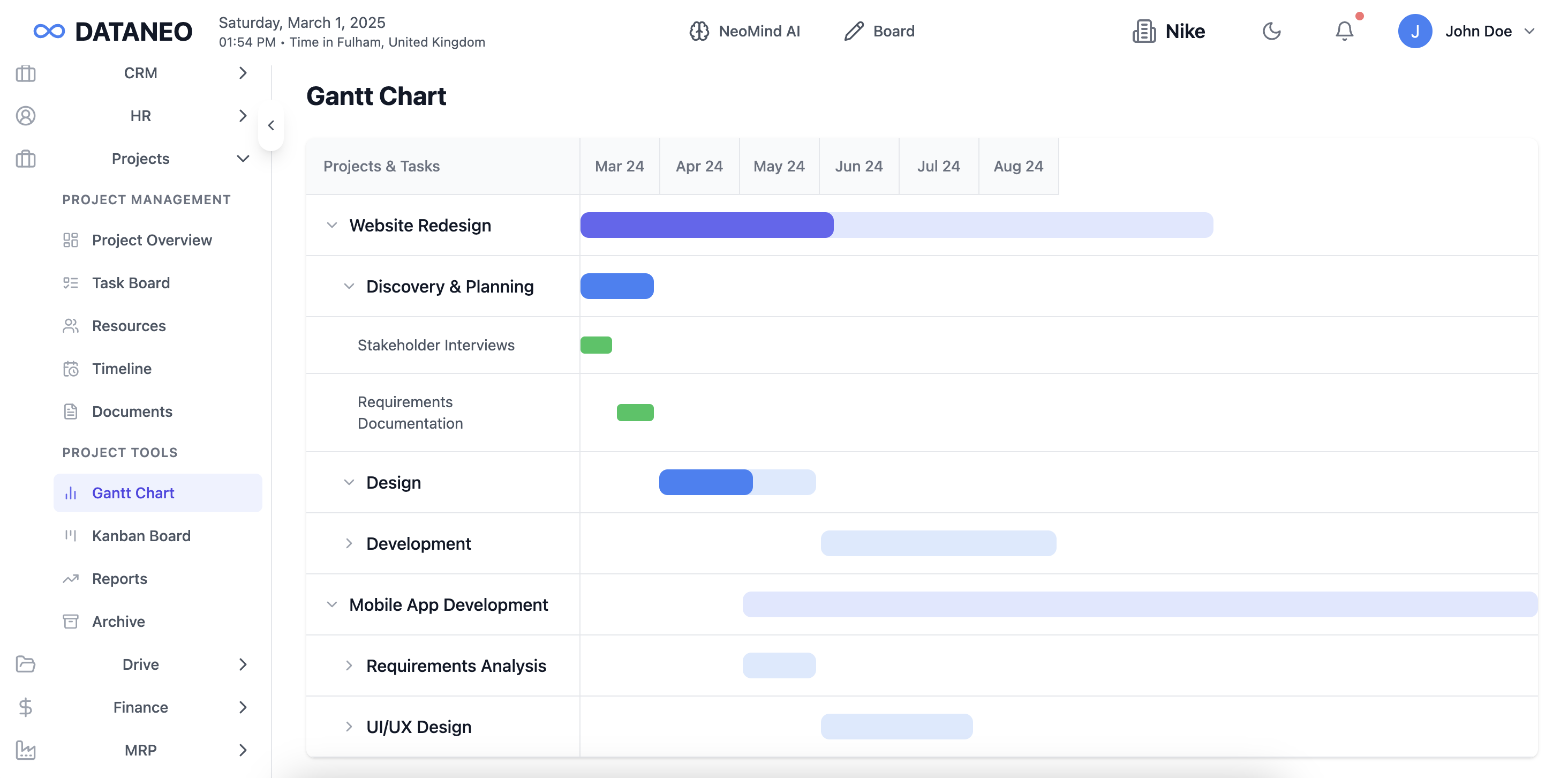Open the Project Overview link
1568x778 pixels.
[152, 240]
